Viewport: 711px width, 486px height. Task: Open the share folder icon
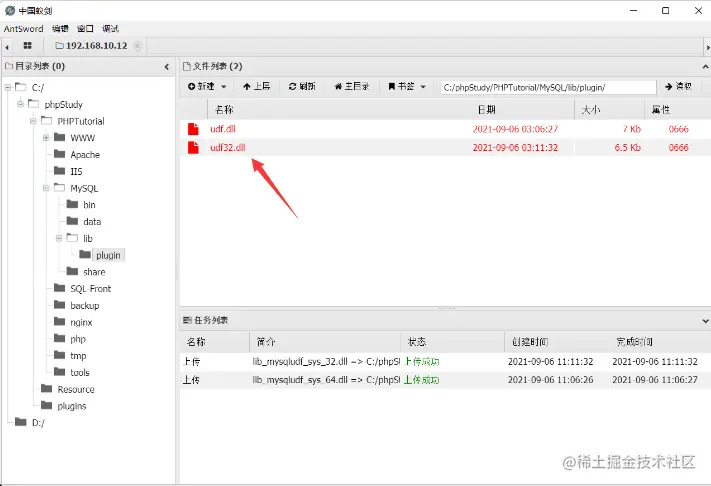pyautogui.click(x=73, y=271)
